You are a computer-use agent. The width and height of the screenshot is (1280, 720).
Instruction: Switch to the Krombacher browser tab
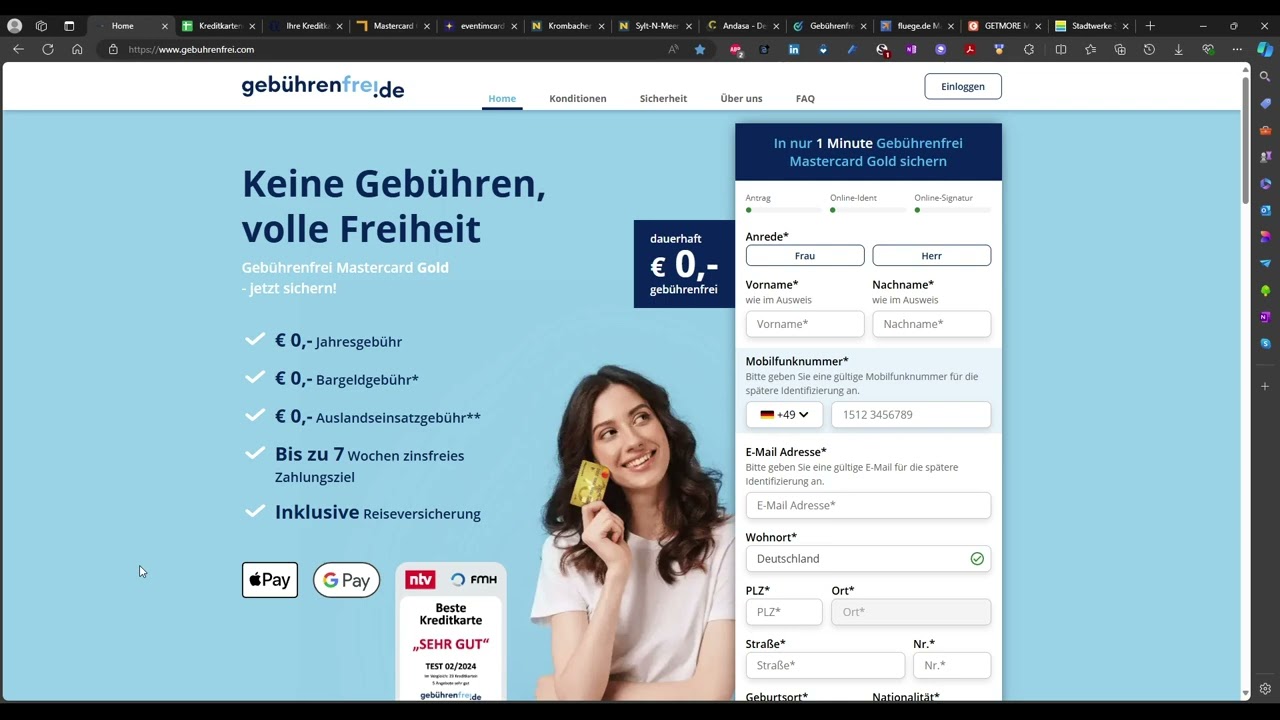click(568, 26)
